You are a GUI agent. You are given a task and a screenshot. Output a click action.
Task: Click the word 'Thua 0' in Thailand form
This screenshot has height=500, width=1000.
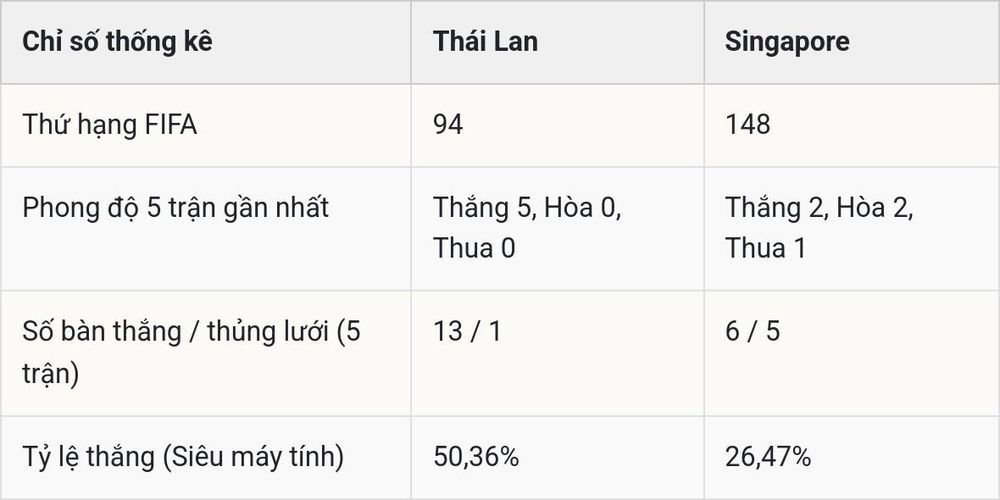[x=474, y=249]
